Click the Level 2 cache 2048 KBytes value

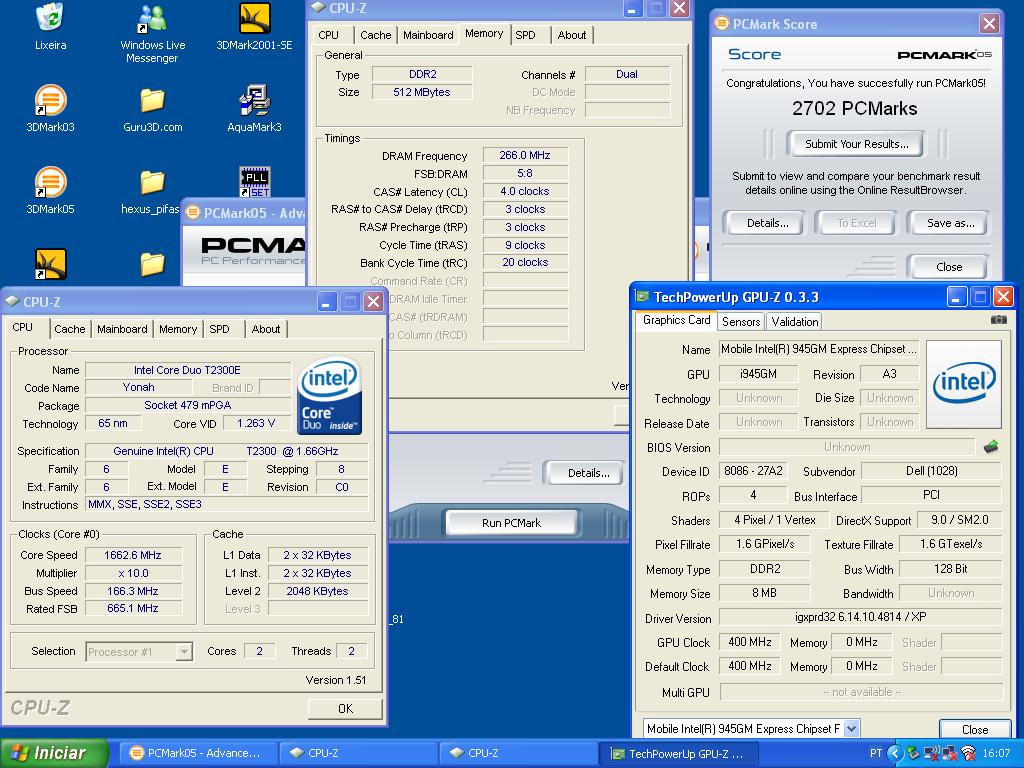pos(317,591)
